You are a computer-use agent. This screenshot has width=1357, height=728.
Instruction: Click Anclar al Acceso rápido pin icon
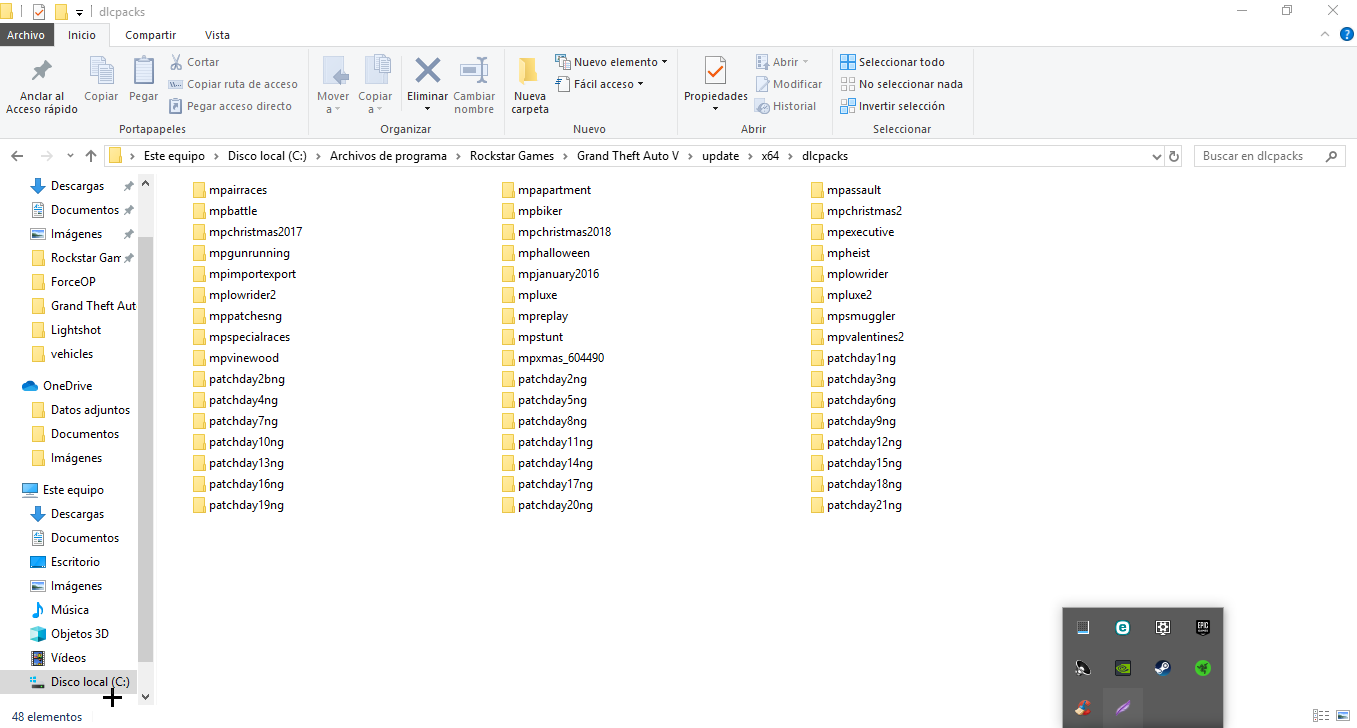click(x=42, y=71)
